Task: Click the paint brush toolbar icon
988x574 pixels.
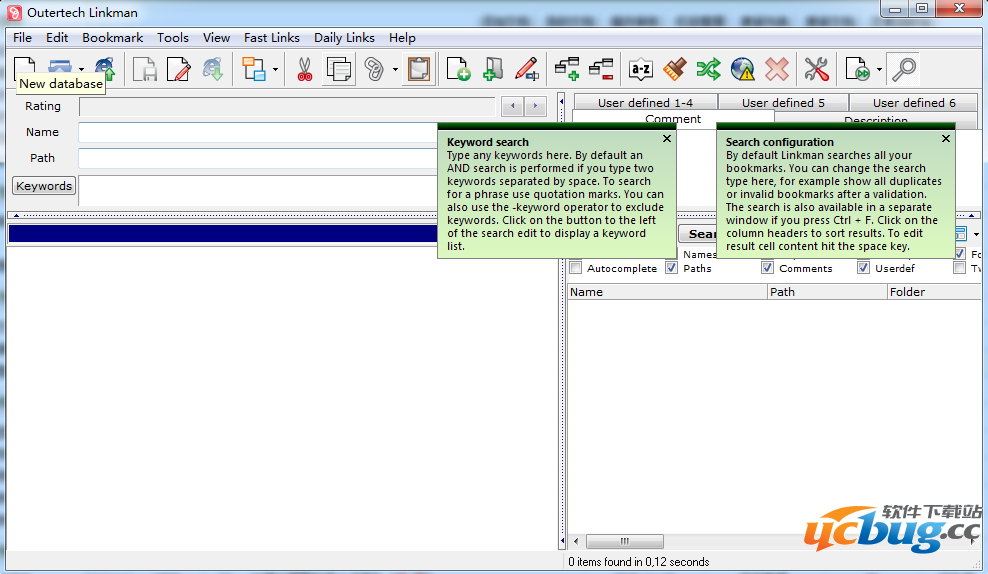Action: click(674, 69)
